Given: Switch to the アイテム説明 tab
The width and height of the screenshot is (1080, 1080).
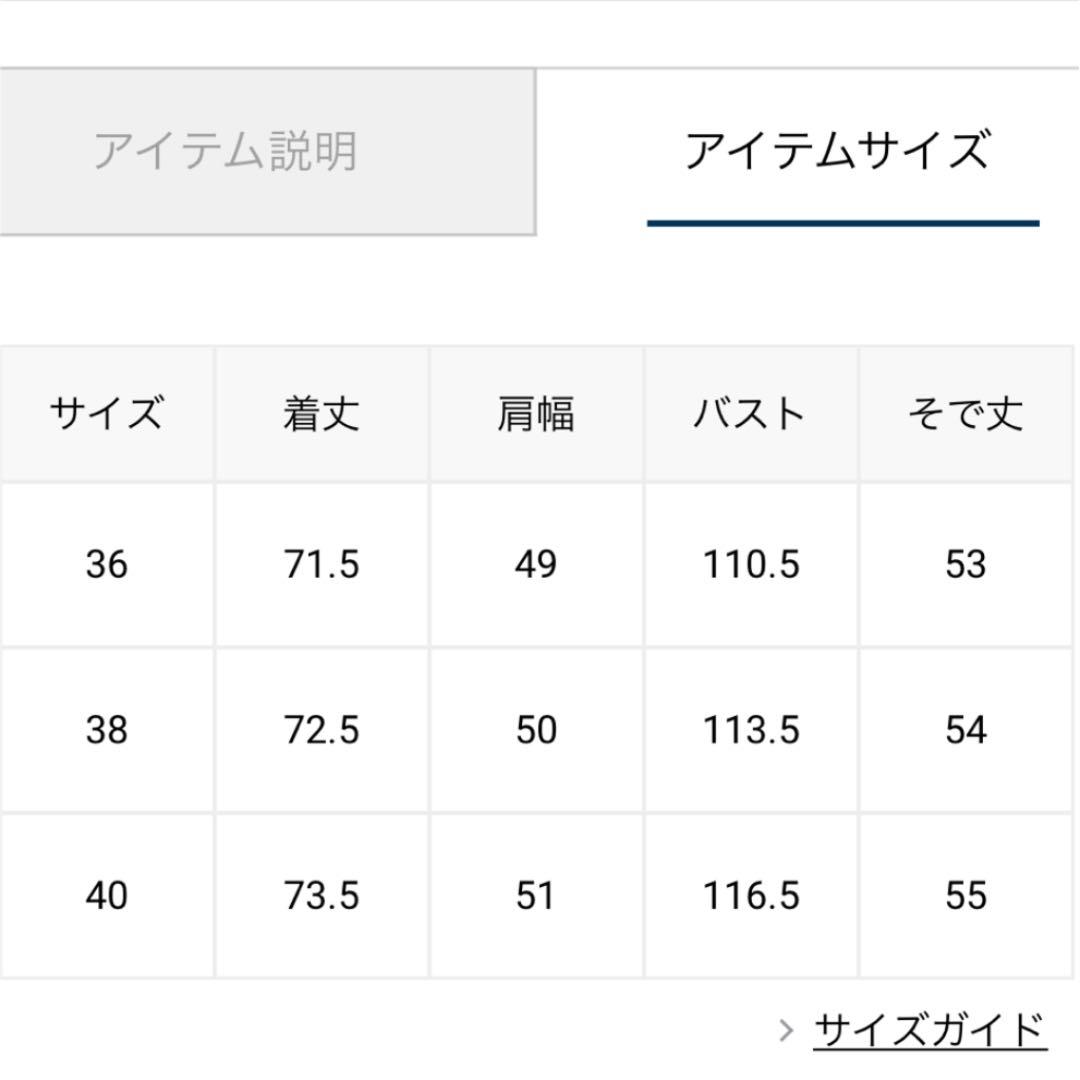Looking at the screenshot, I should [226, 151].
